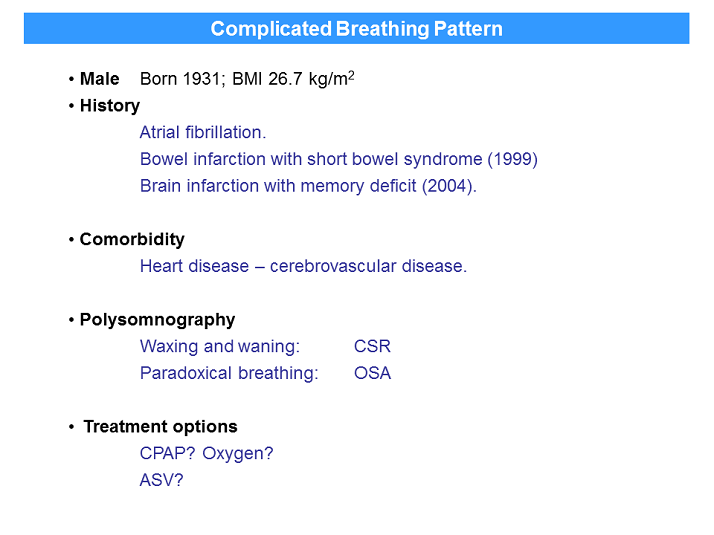Image resolution: width=714 pixels, height=535 pixels.
Task: Click the Paradoxical breathing label
Action: point(229,373)
